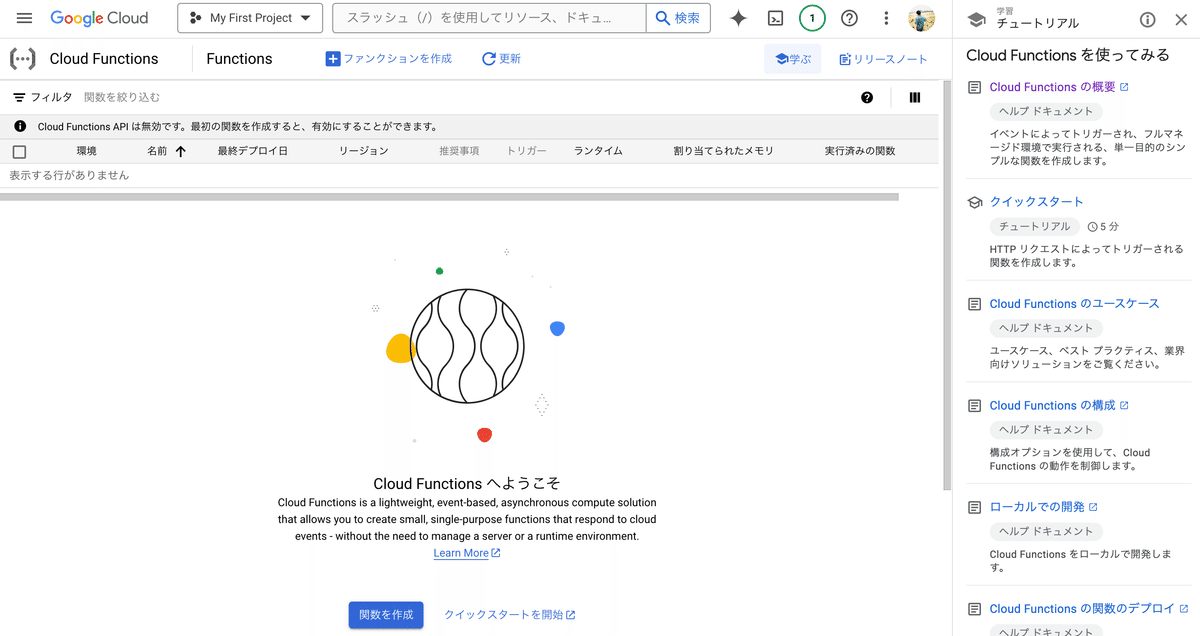
Task: Open Cloud Functions の概要 link
Action: (x=1059, y=87)
